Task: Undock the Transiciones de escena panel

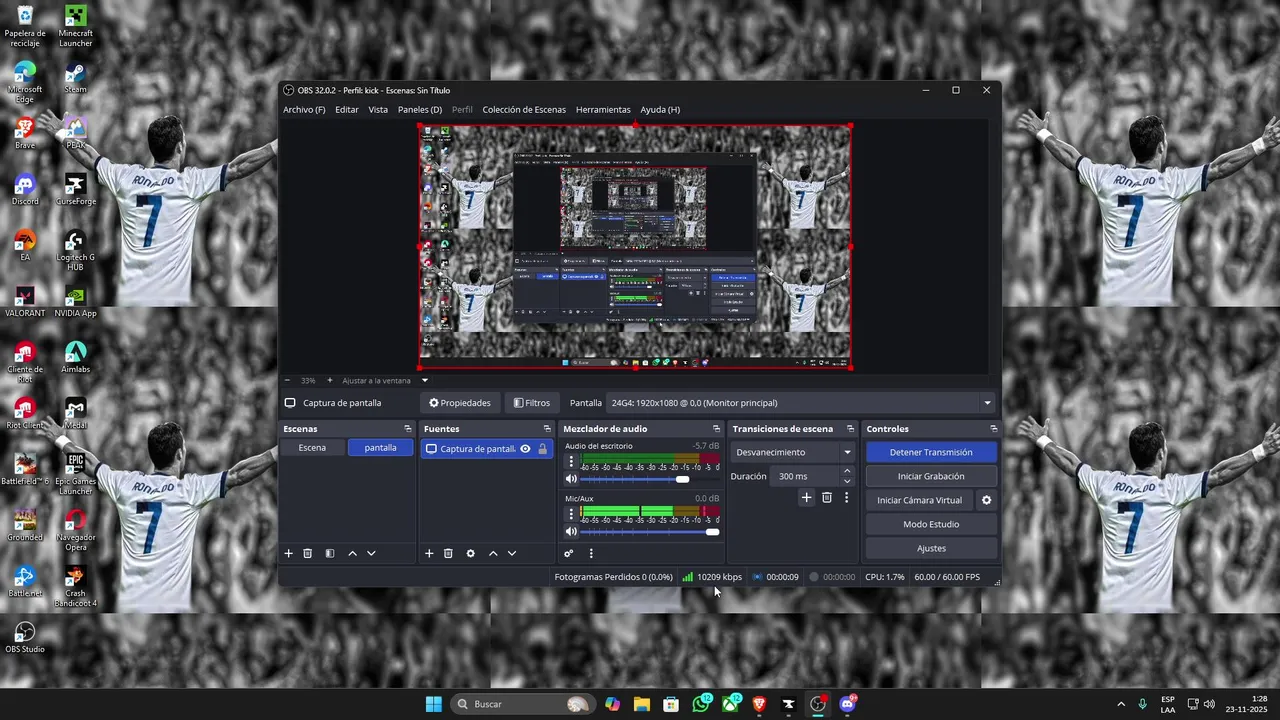Action: tap(851, 429)
